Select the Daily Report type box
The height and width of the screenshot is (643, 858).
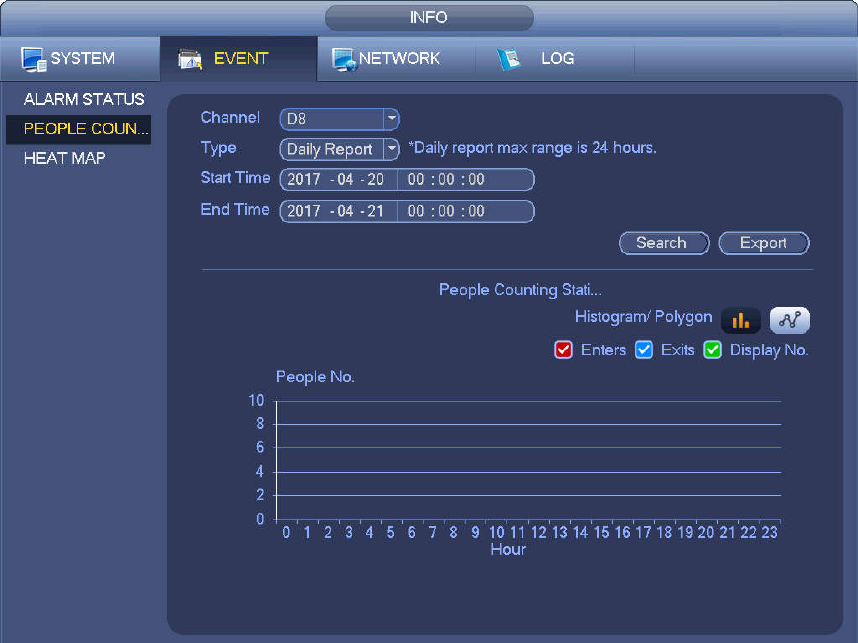(339, 149)
